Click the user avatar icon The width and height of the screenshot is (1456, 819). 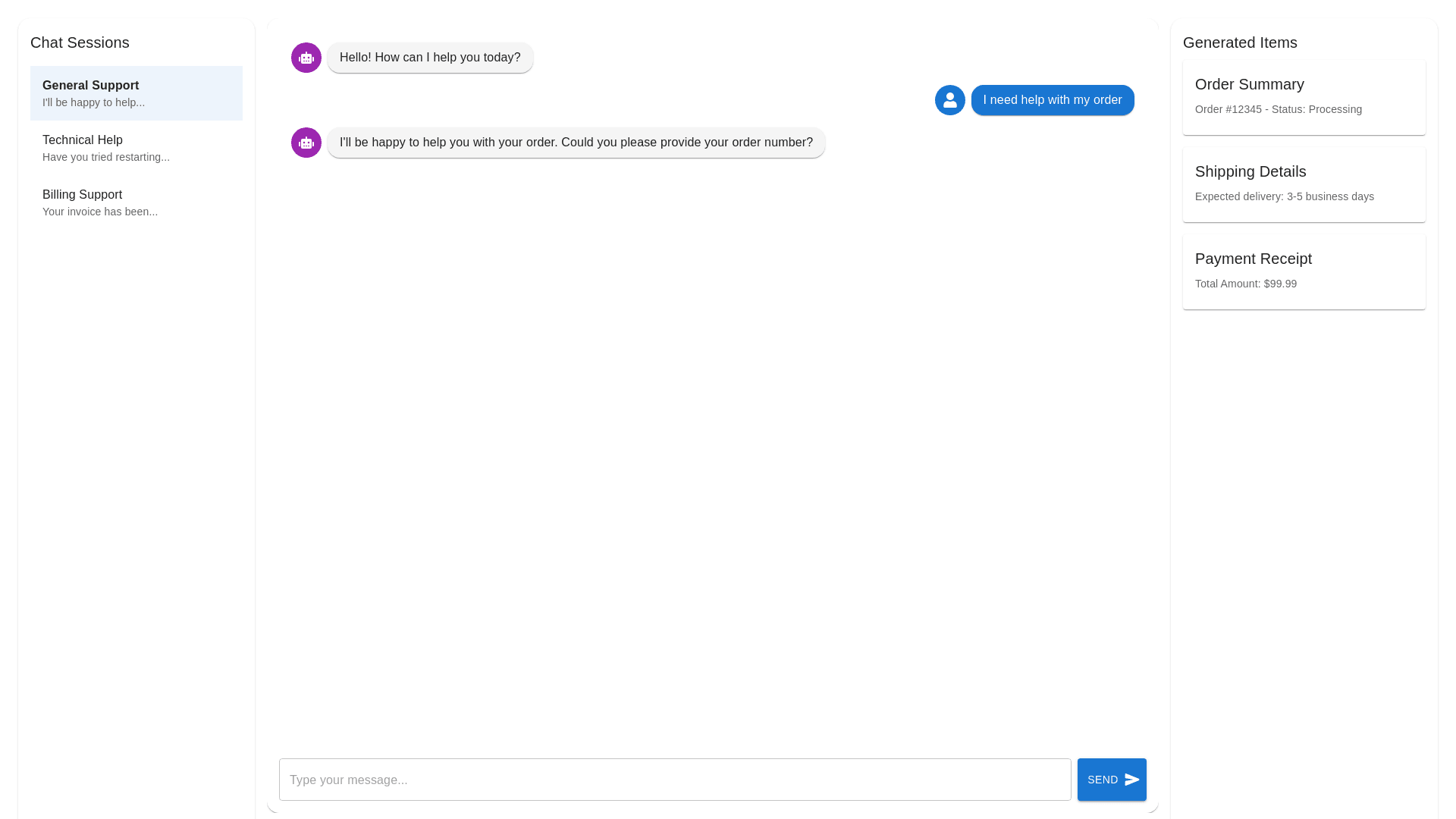tap(949, 100)
